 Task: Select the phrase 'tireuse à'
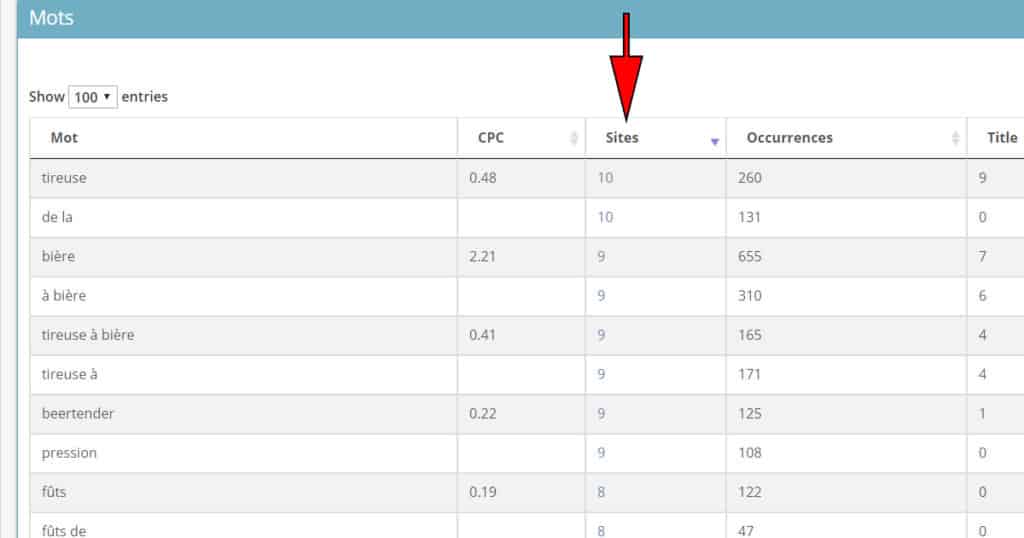69,374
